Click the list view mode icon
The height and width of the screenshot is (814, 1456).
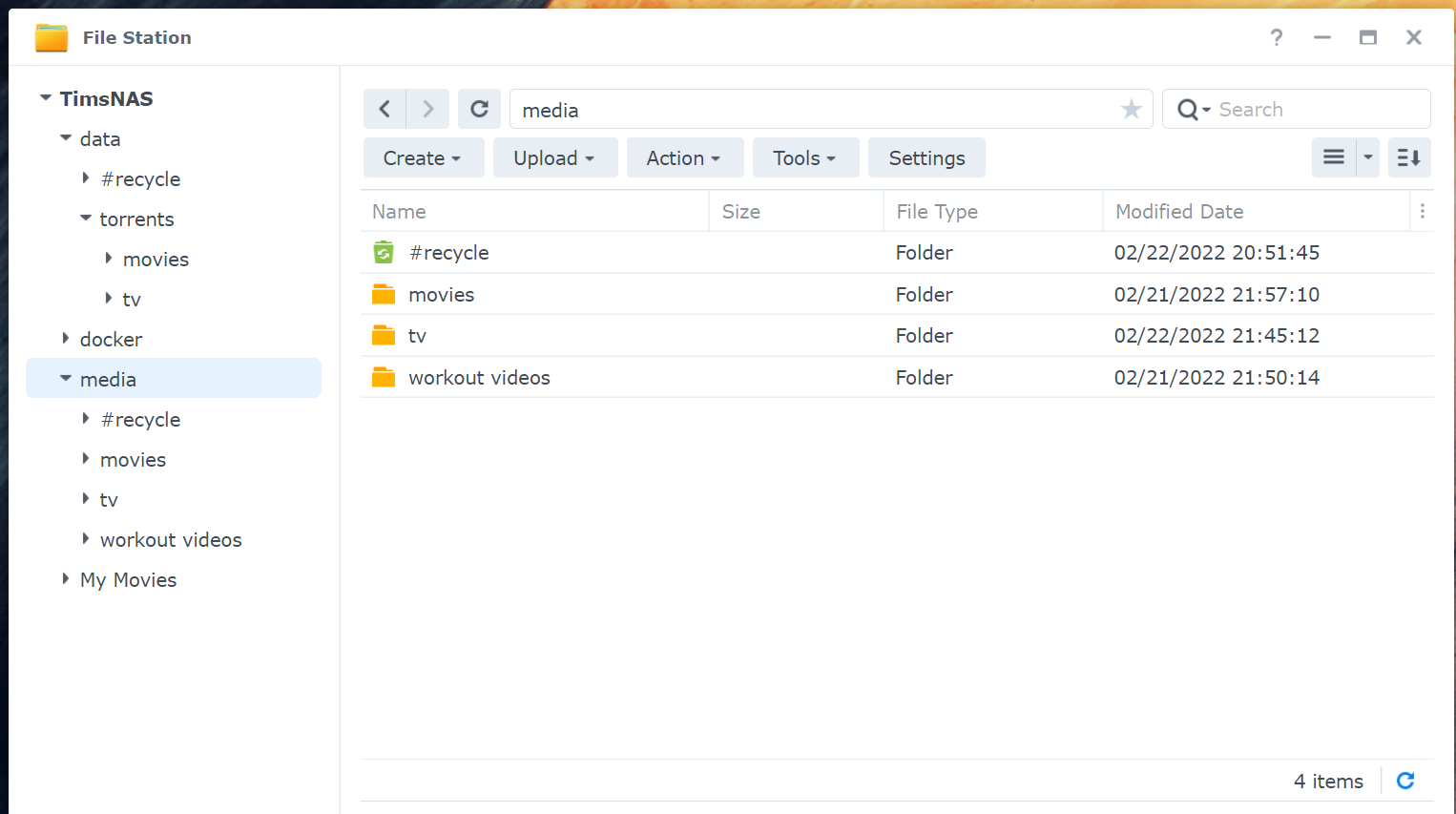(1333, 157)
